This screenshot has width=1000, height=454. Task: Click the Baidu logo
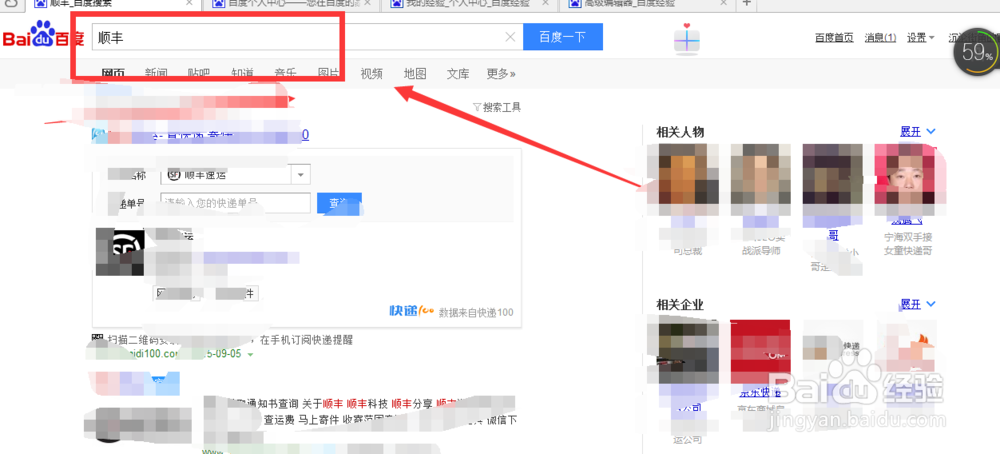tap(43, 36)
